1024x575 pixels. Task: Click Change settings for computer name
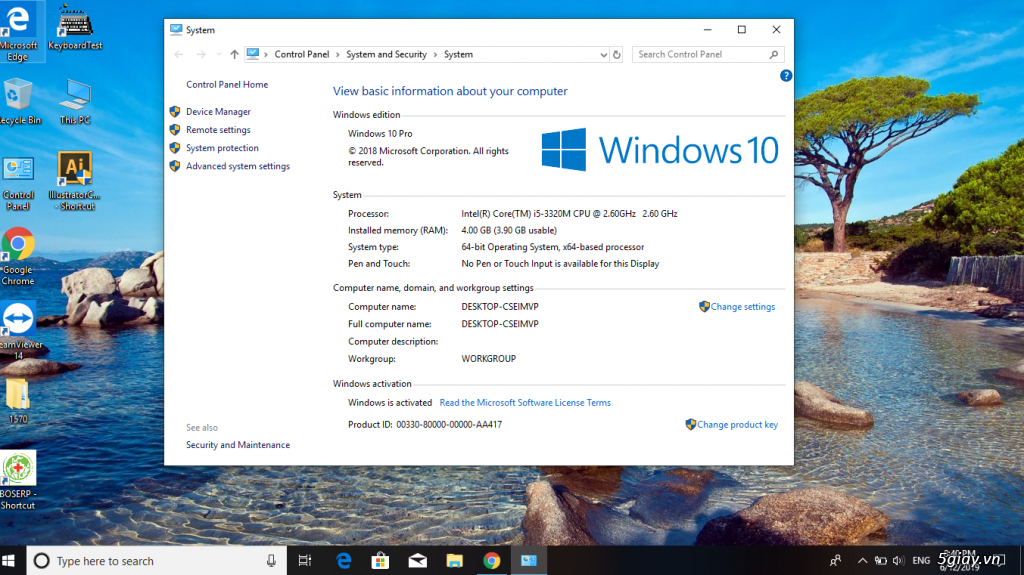743,306
